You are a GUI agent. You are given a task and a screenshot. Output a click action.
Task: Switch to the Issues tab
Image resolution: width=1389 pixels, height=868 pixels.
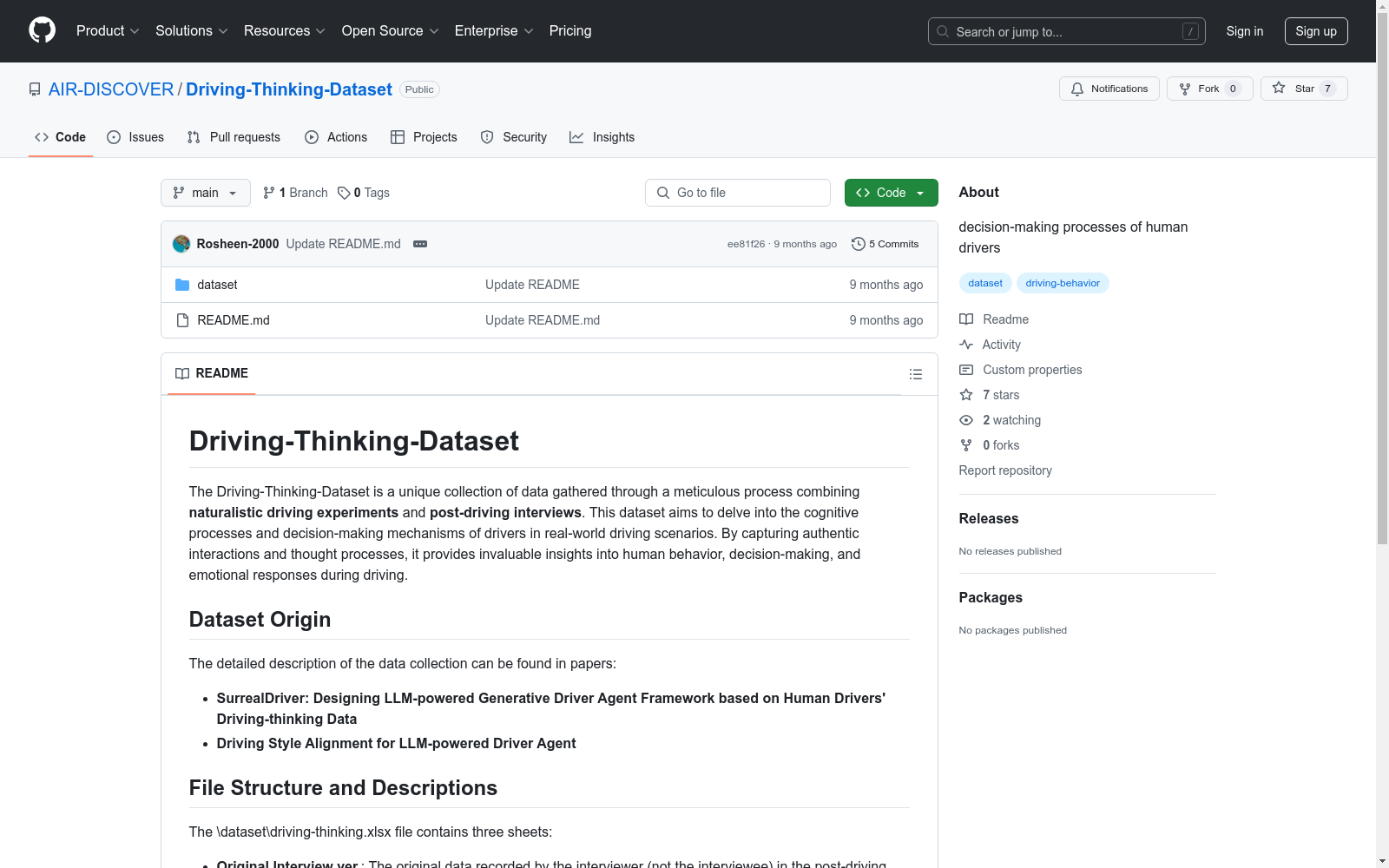(x=135, y=137)
